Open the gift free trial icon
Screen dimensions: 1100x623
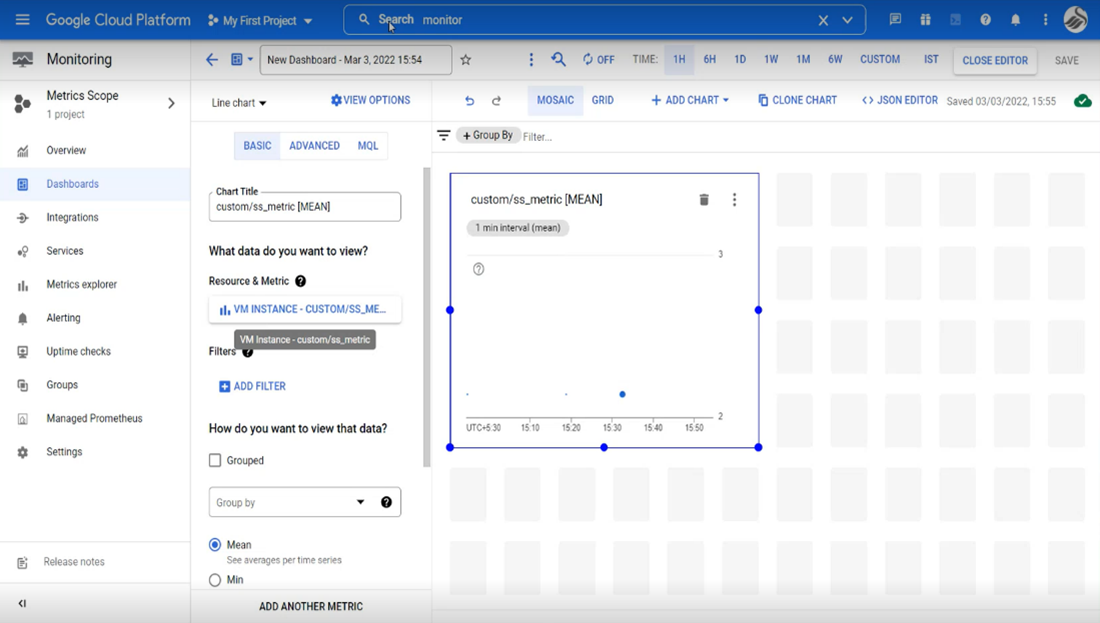click(925, 20)
